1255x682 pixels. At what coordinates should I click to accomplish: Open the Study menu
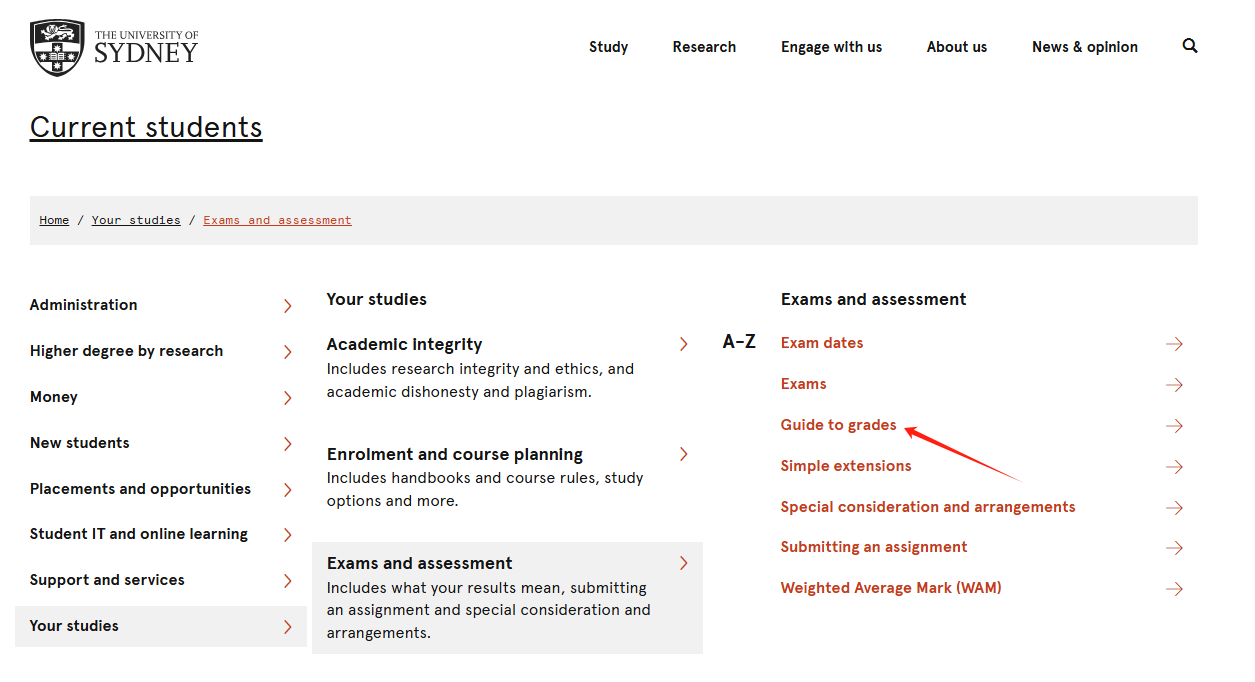tap(608, 47)
